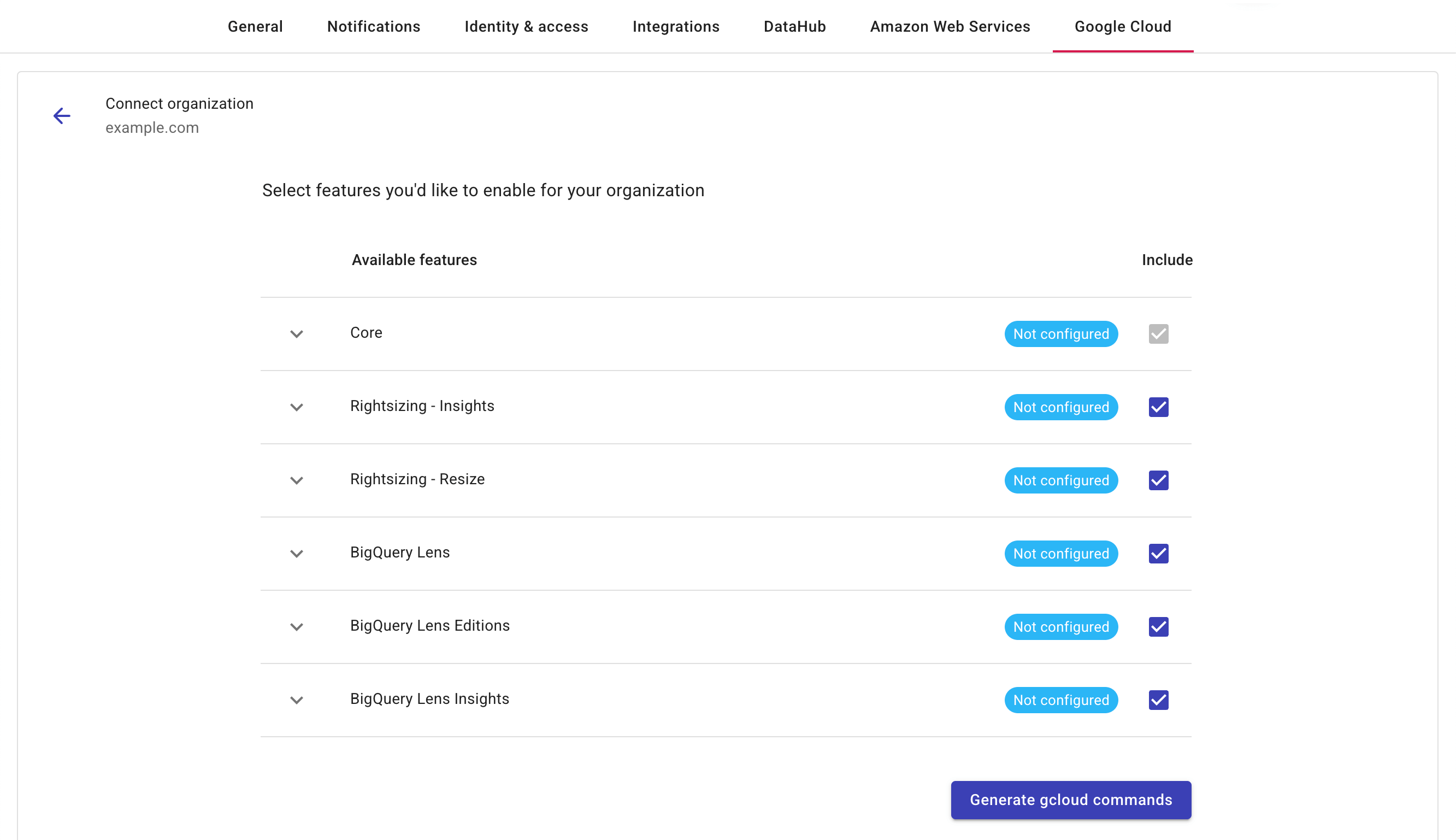Open the General settings tab
1456x840 pixels.
[256, 26]
